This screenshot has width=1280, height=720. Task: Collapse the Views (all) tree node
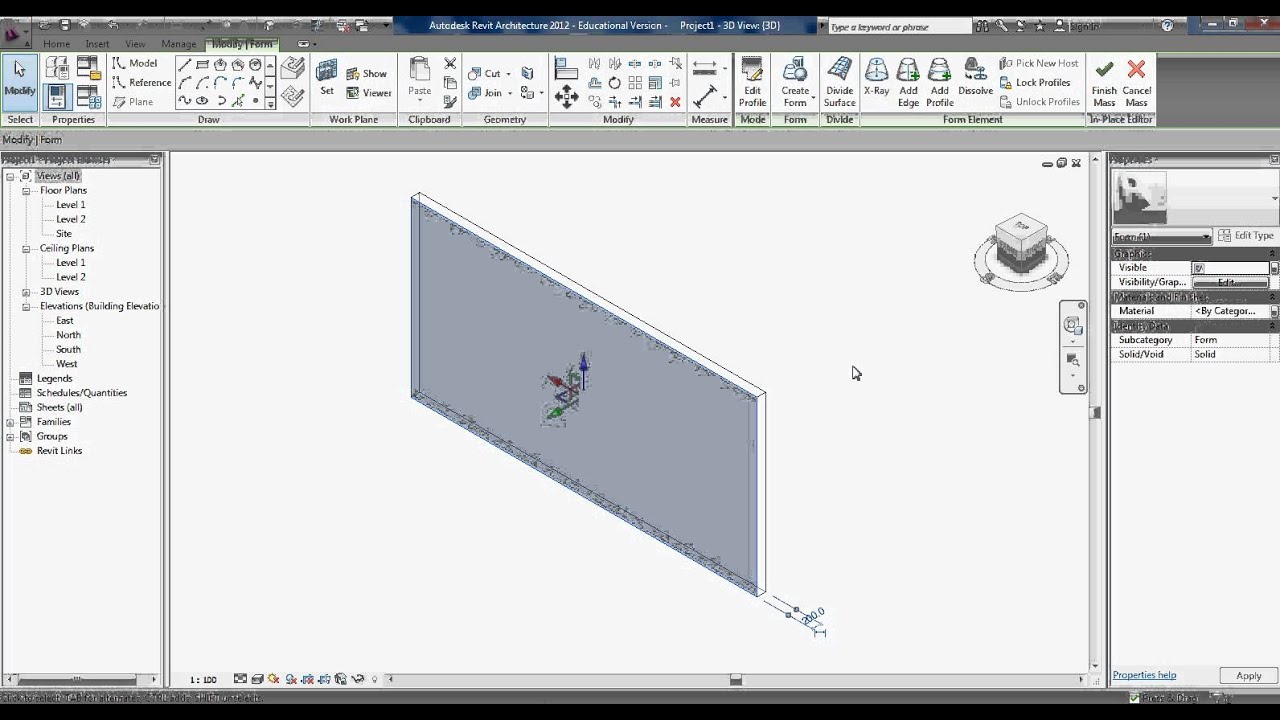[10, 176]
